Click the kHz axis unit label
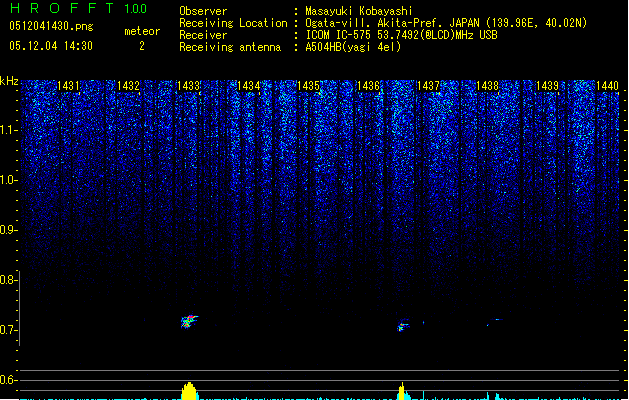This screenshot has height=400, width=629. [9, 81]
